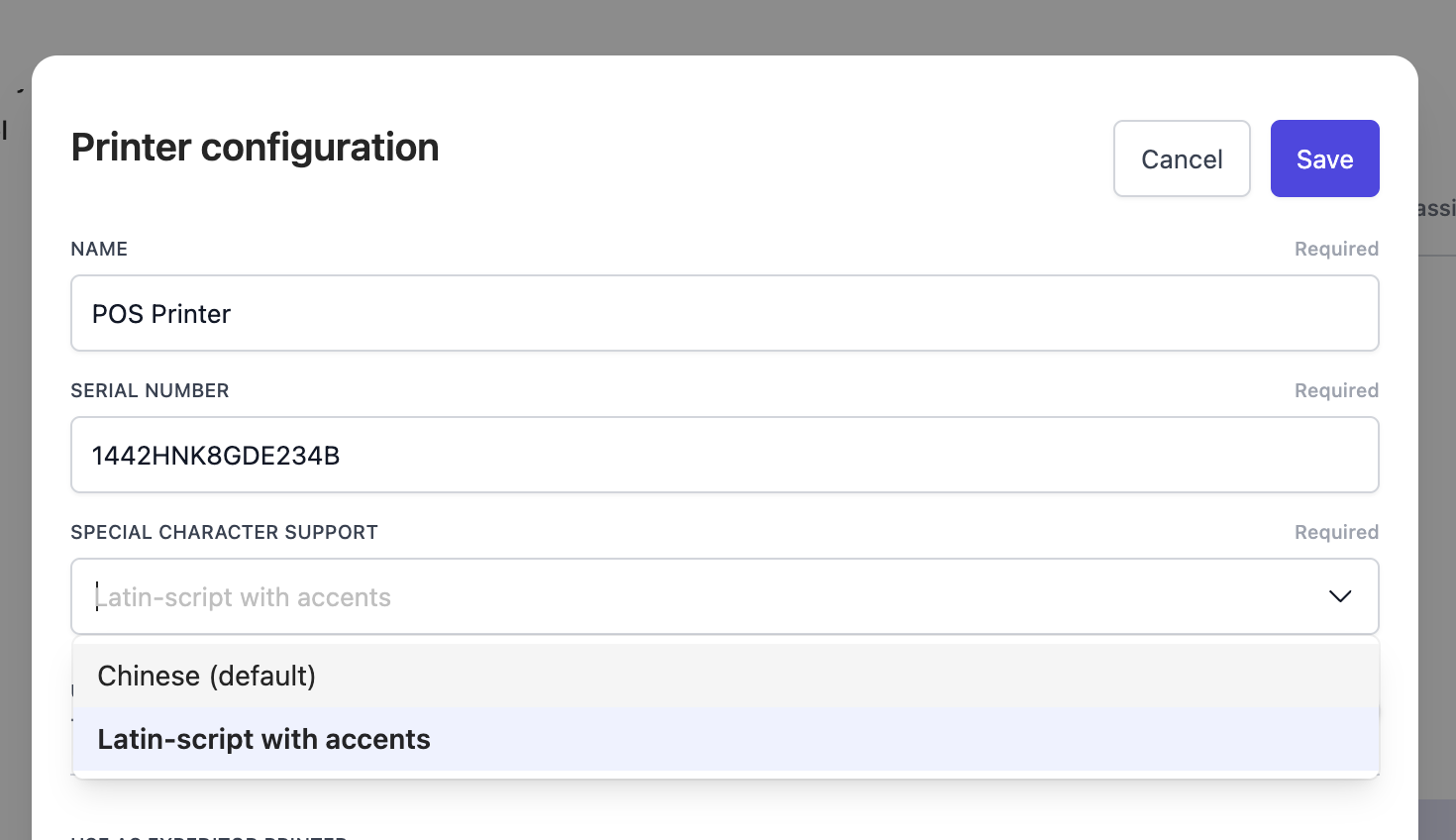The image size is (1456, 840).
Task: Click the Printer configuration dialog heading
Action: (x=256, y=147)
